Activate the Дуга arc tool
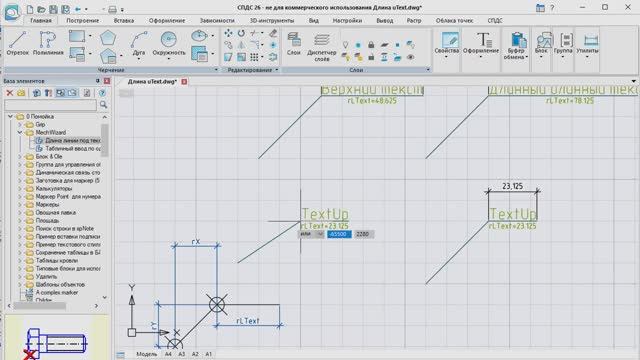 tap(139, 44)
